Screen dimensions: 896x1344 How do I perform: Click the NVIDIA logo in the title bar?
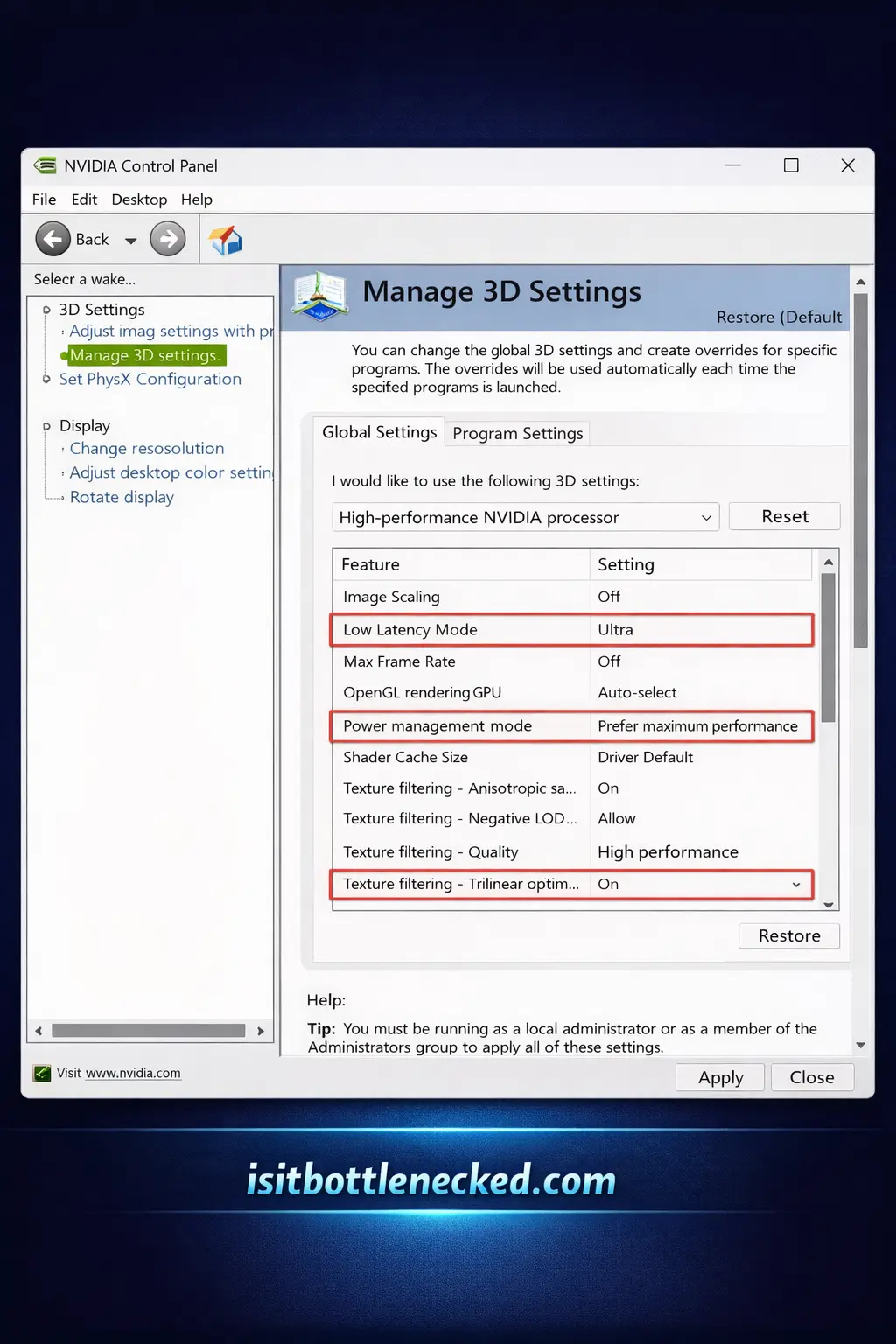(x=44, y=164)
